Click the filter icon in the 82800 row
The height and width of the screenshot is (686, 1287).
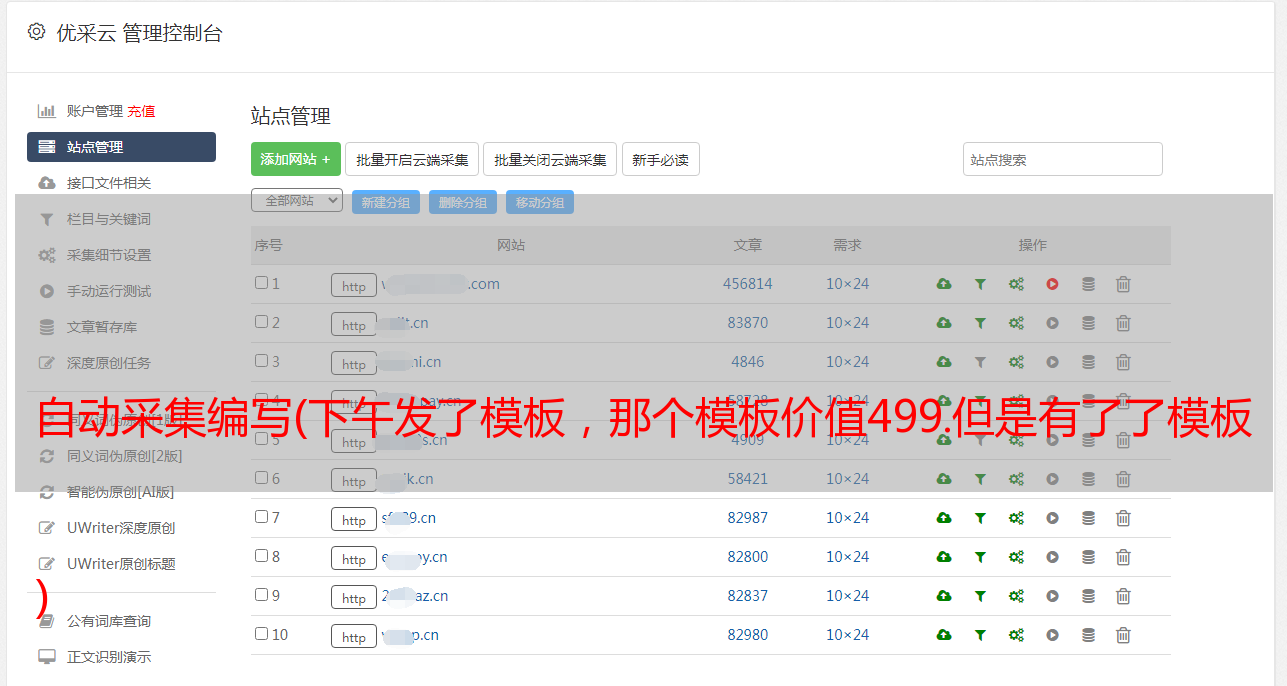point(980,557)
